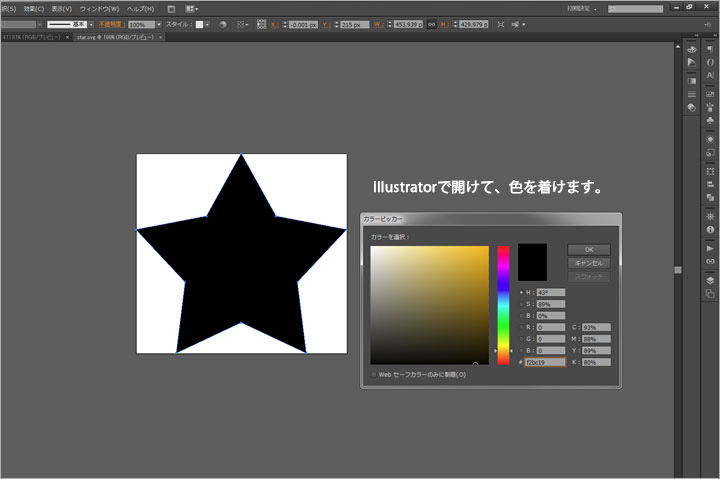Viewport: 720px width, 479px height.
Task: Open the Artboards panel icon
Action: pos(710,293)
